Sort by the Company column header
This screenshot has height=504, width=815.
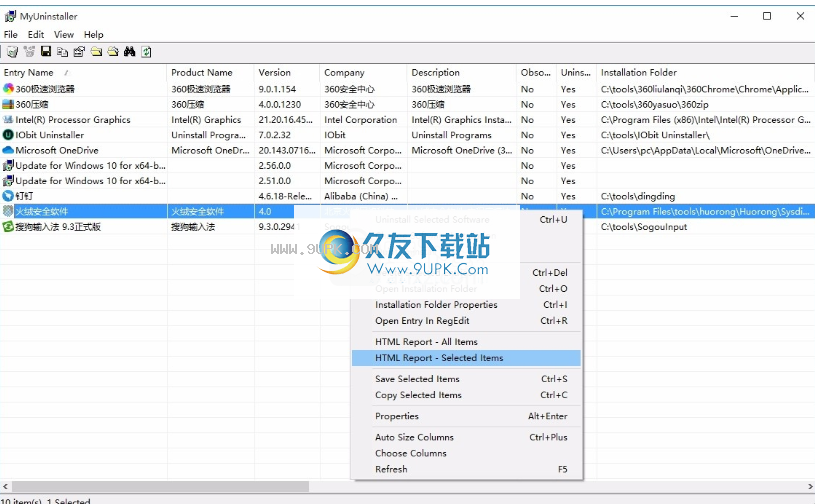pos(363,73)
